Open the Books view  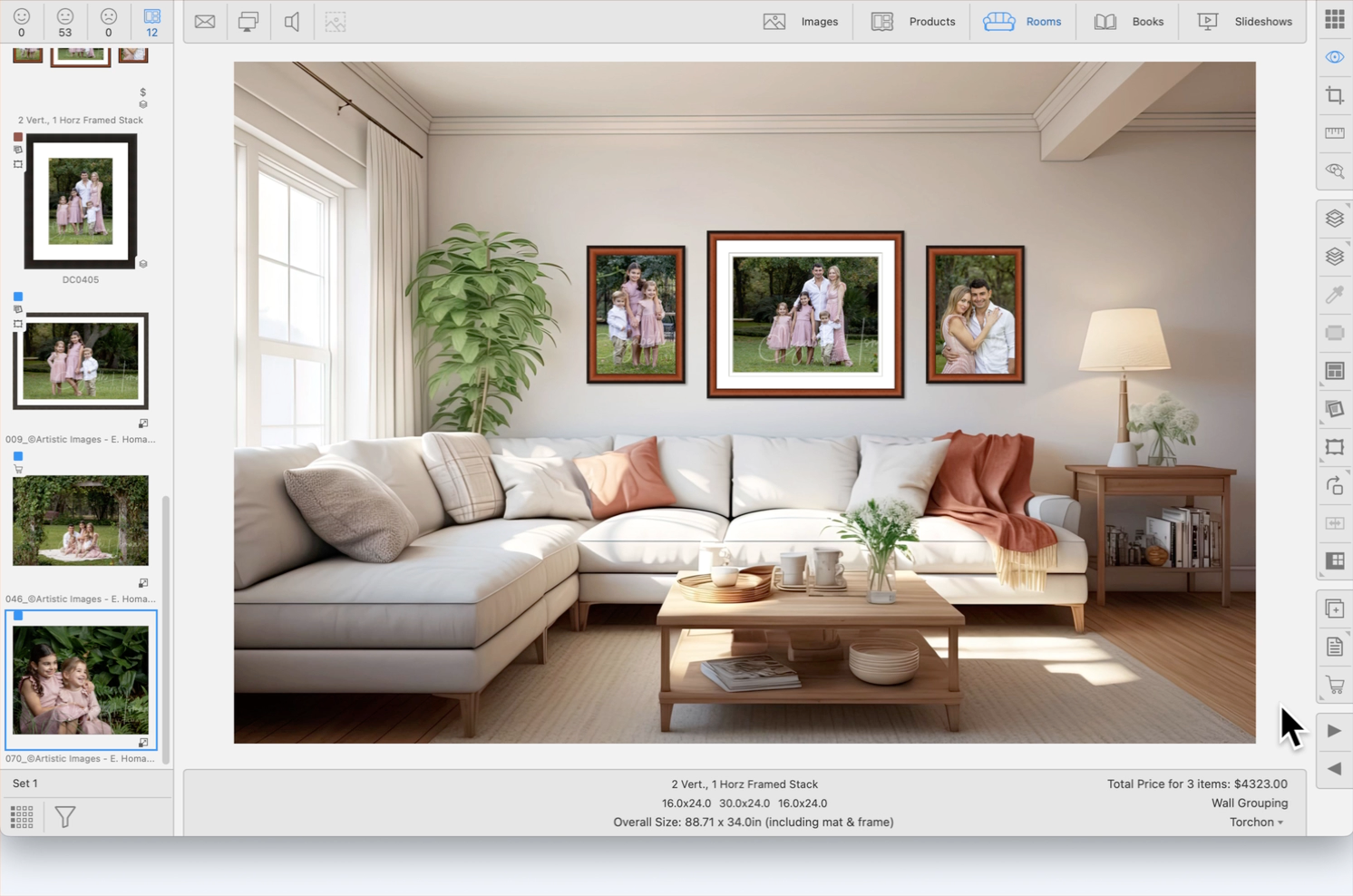1128,22
